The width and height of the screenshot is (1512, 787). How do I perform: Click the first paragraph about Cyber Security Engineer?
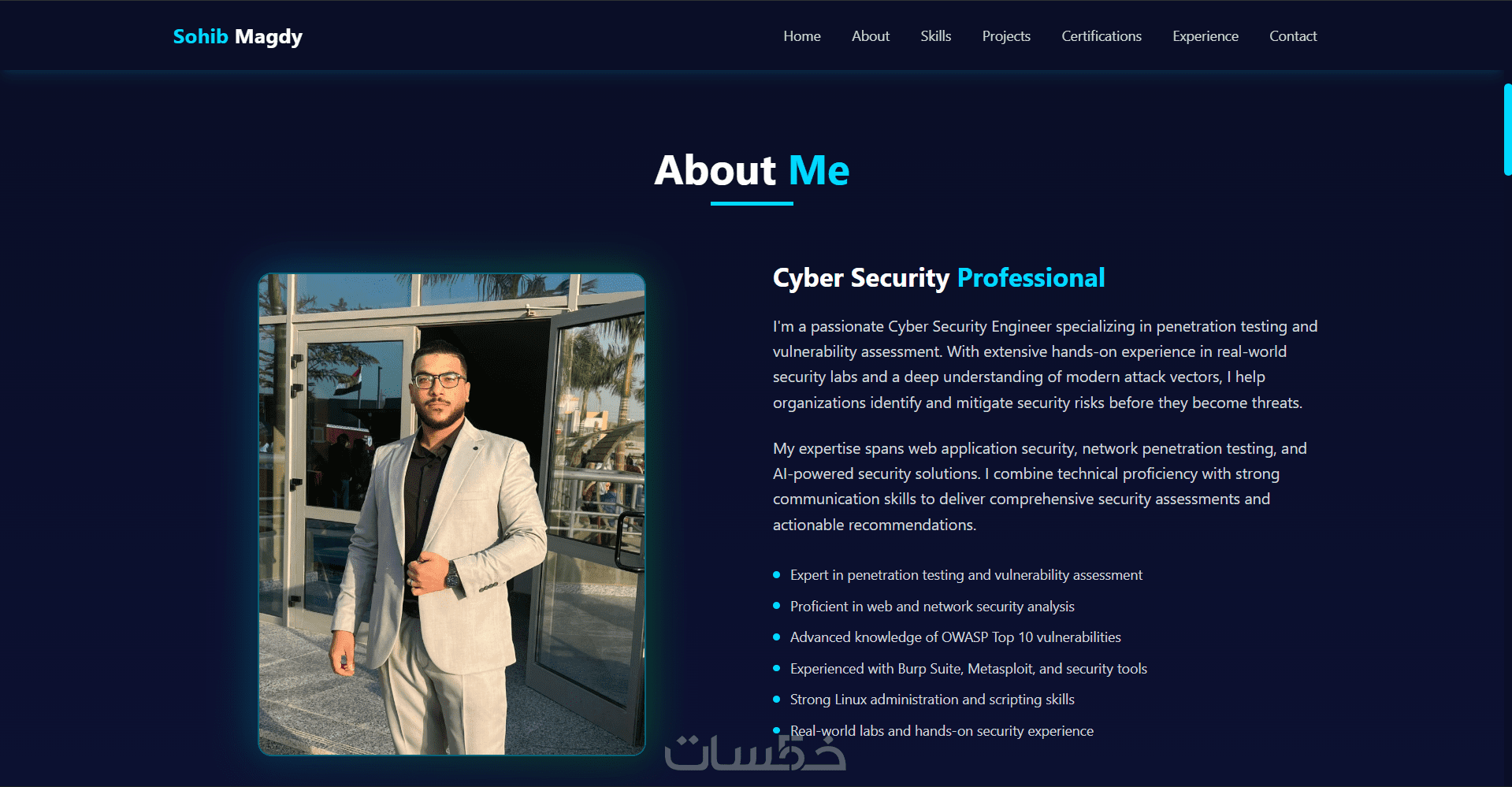click(x=1045, y=365)
